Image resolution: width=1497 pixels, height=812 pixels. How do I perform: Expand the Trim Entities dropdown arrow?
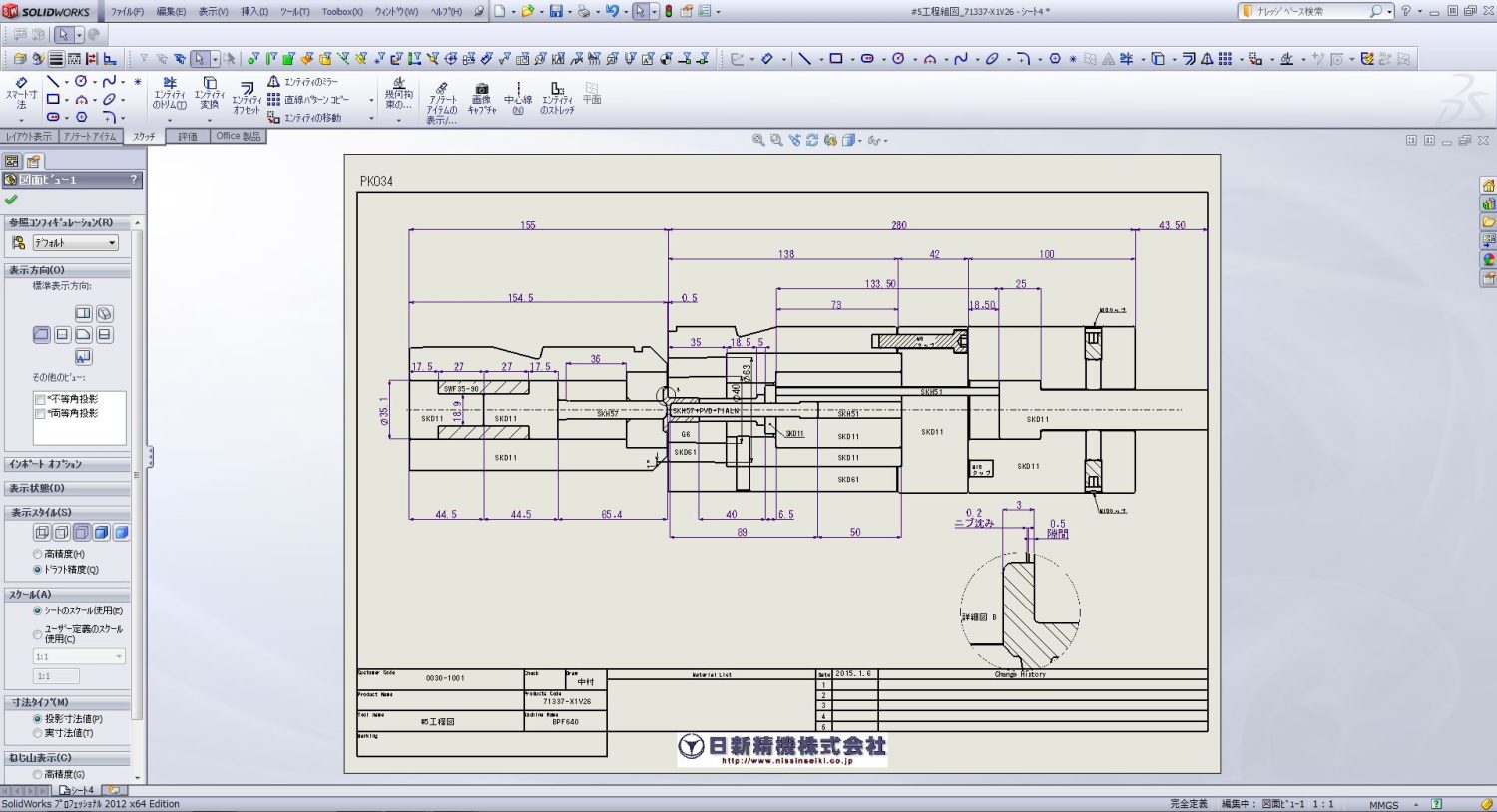tap(169, 120)
